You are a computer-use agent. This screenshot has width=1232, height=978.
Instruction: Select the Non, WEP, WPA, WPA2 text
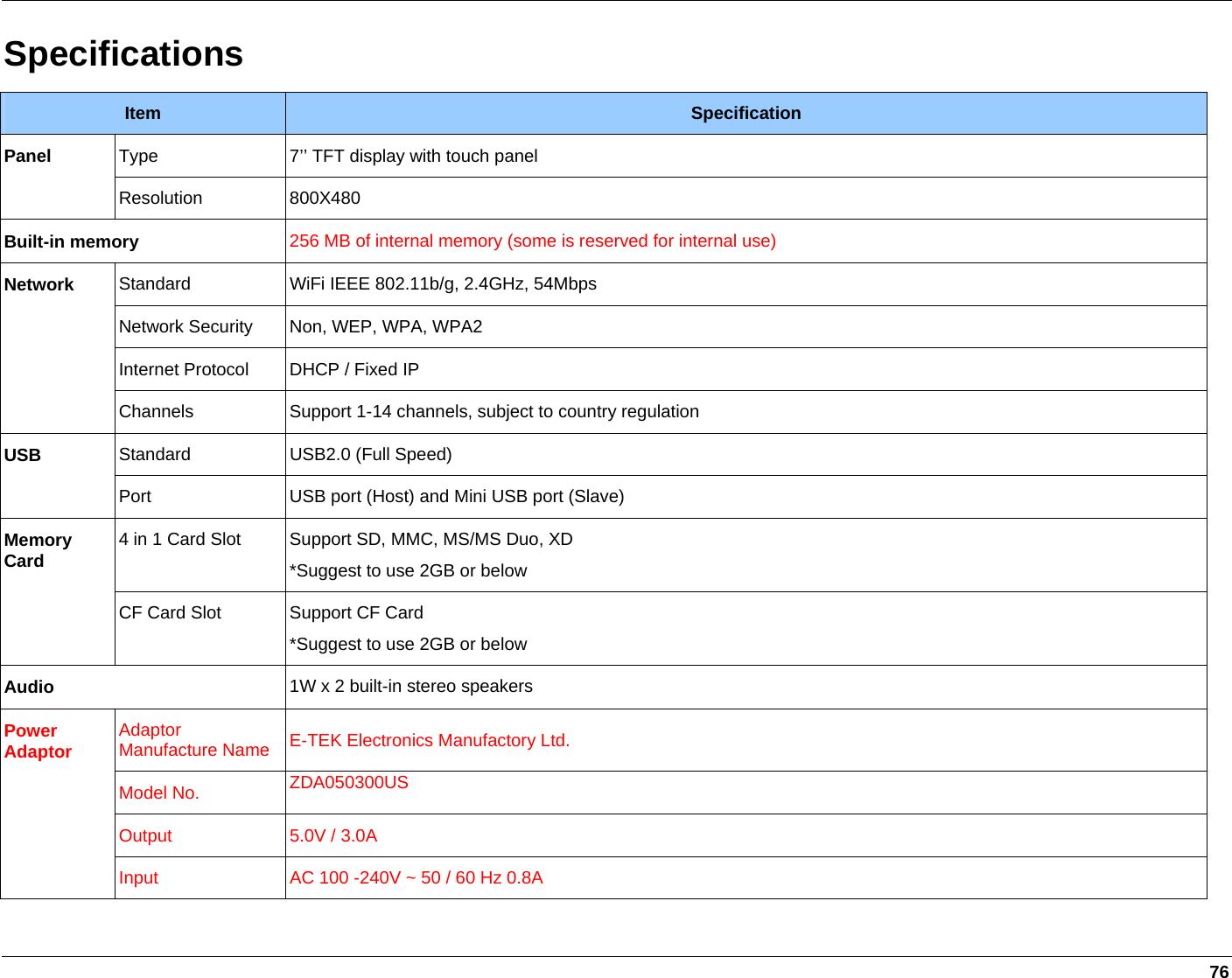tap(386, 326)
